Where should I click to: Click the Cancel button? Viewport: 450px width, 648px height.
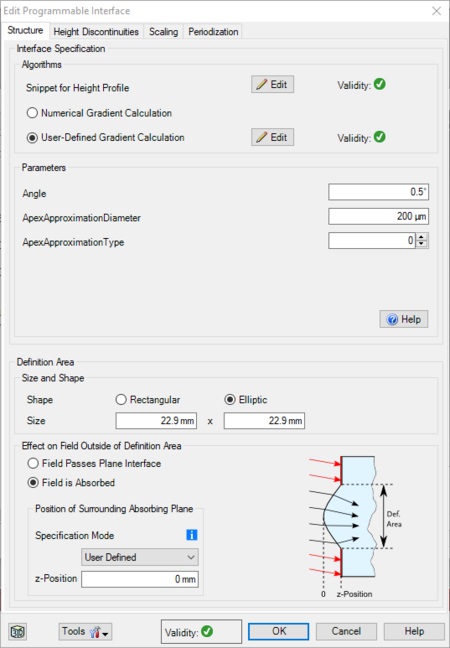pyautogui.click(x=346, y=631)
